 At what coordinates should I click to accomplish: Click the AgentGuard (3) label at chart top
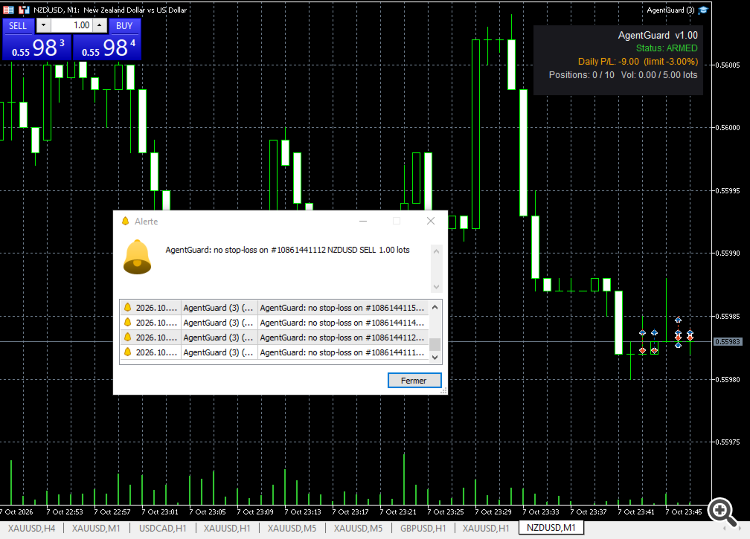coord(671,10)
